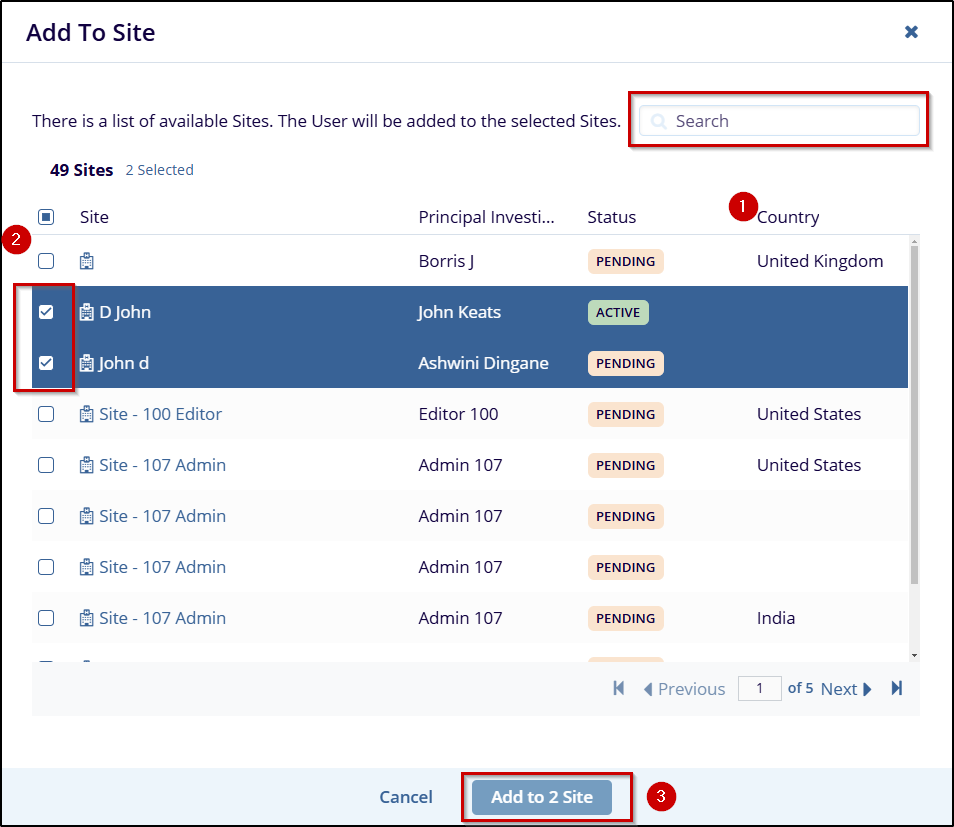Click the Add to 2 Site button
This screenshot has height=827, width=954.
point(542,797)
